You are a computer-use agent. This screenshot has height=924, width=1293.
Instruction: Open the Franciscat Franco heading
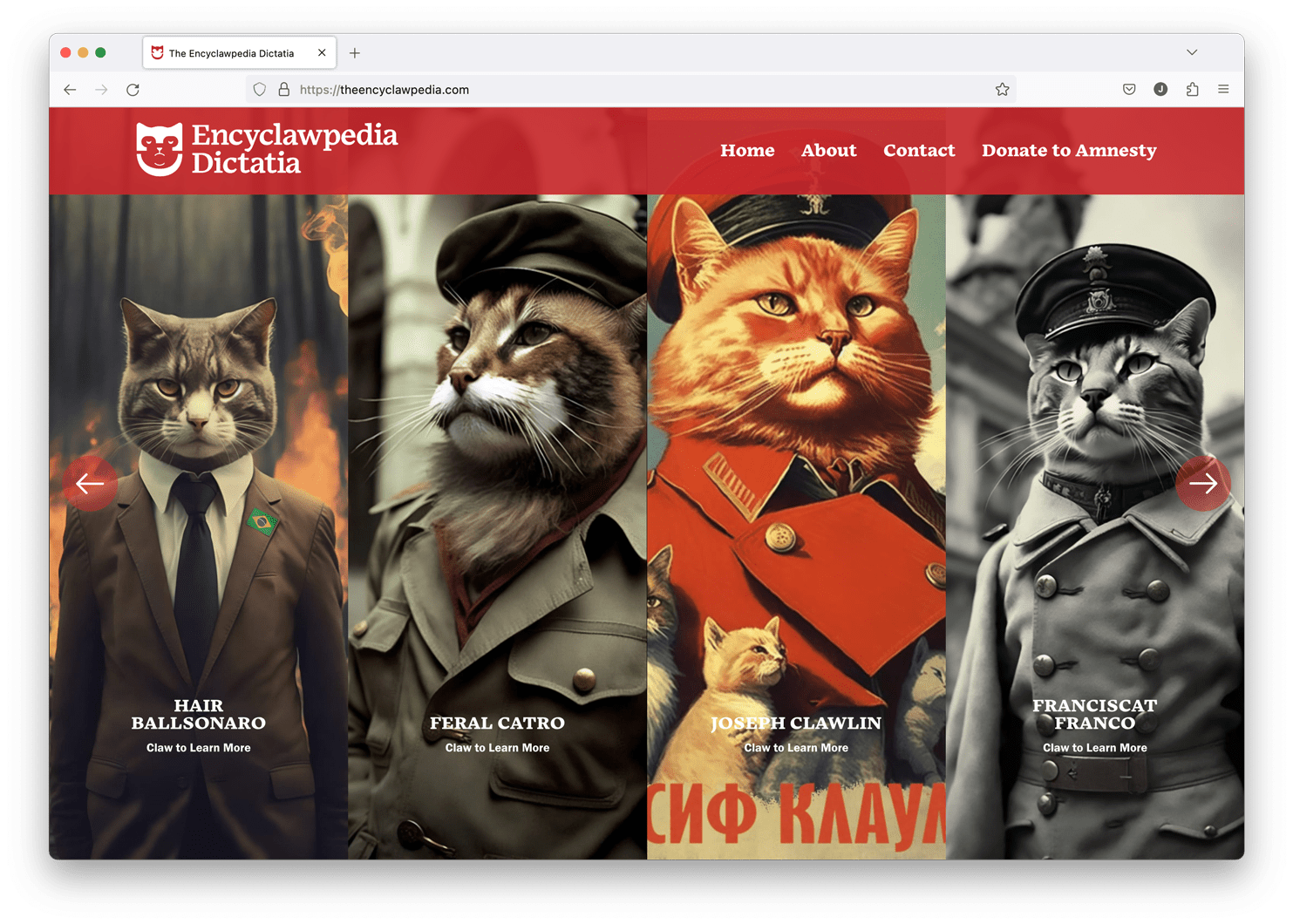click(x=1095, y=714)
